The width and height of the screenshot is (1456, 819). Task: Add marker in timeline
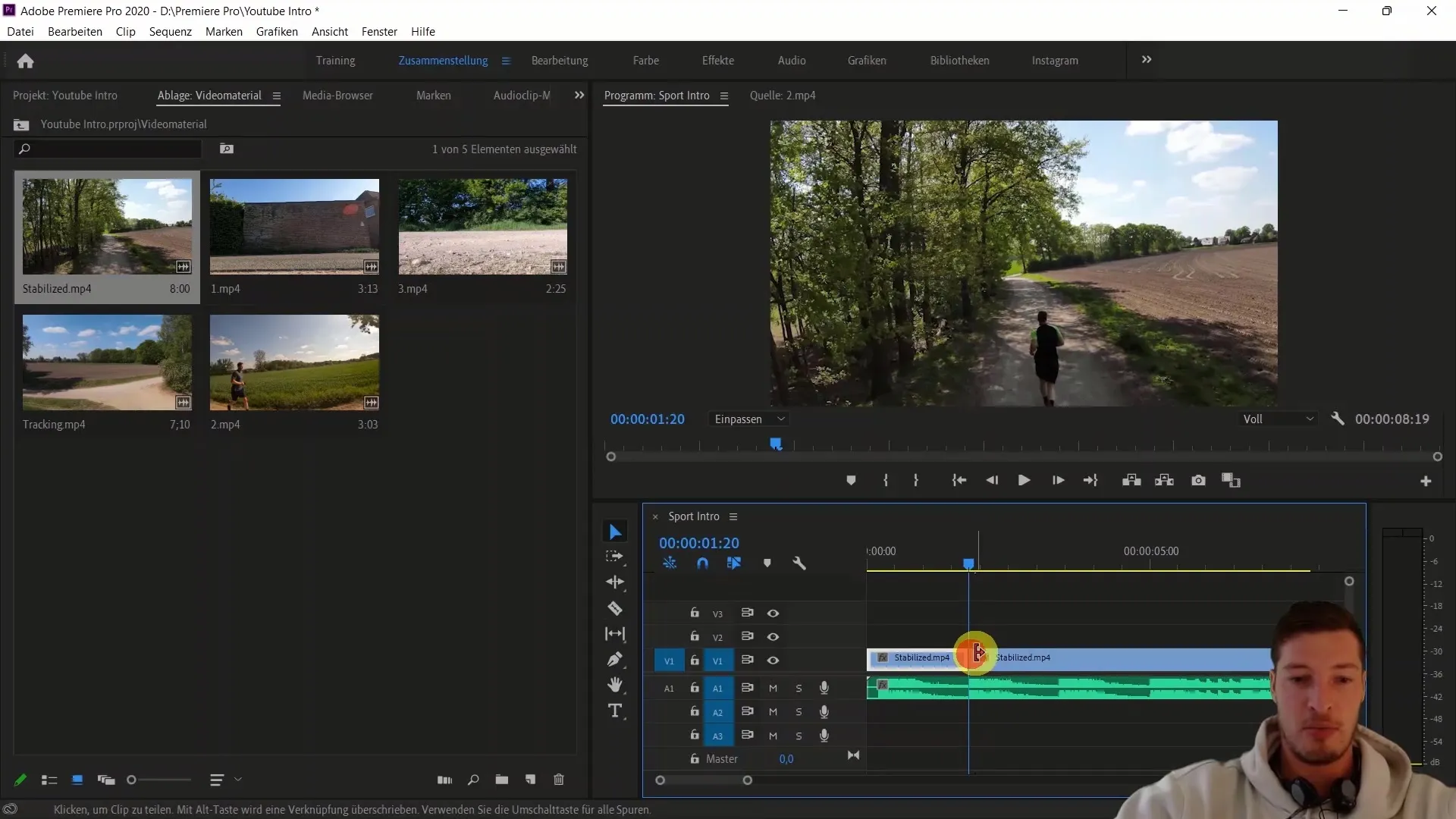767,563
